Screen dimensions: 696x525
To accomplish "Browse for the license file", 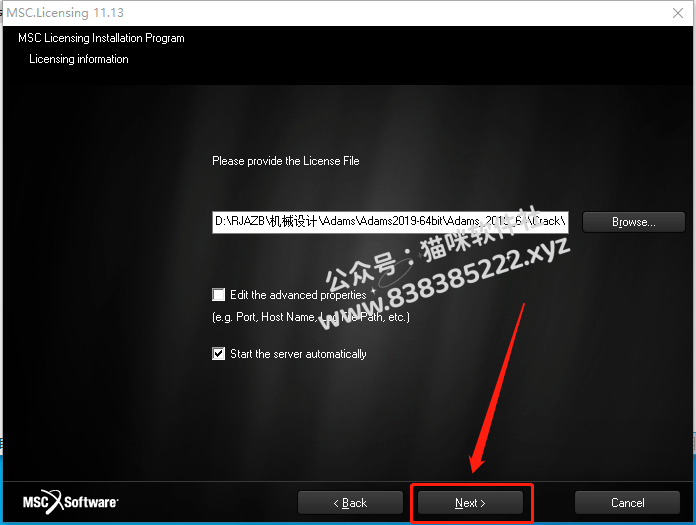I will (x=633, y=222).
